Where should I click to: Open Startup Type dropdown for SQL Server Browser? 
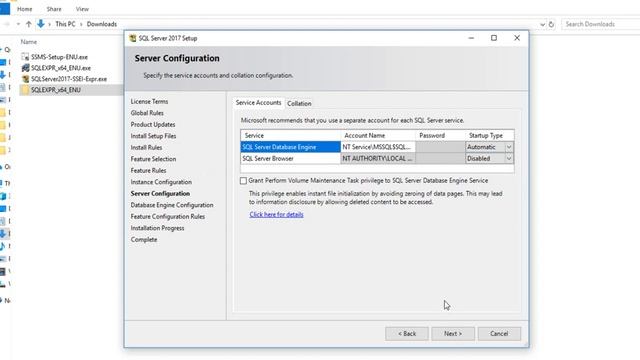click(x=509, y=158)
